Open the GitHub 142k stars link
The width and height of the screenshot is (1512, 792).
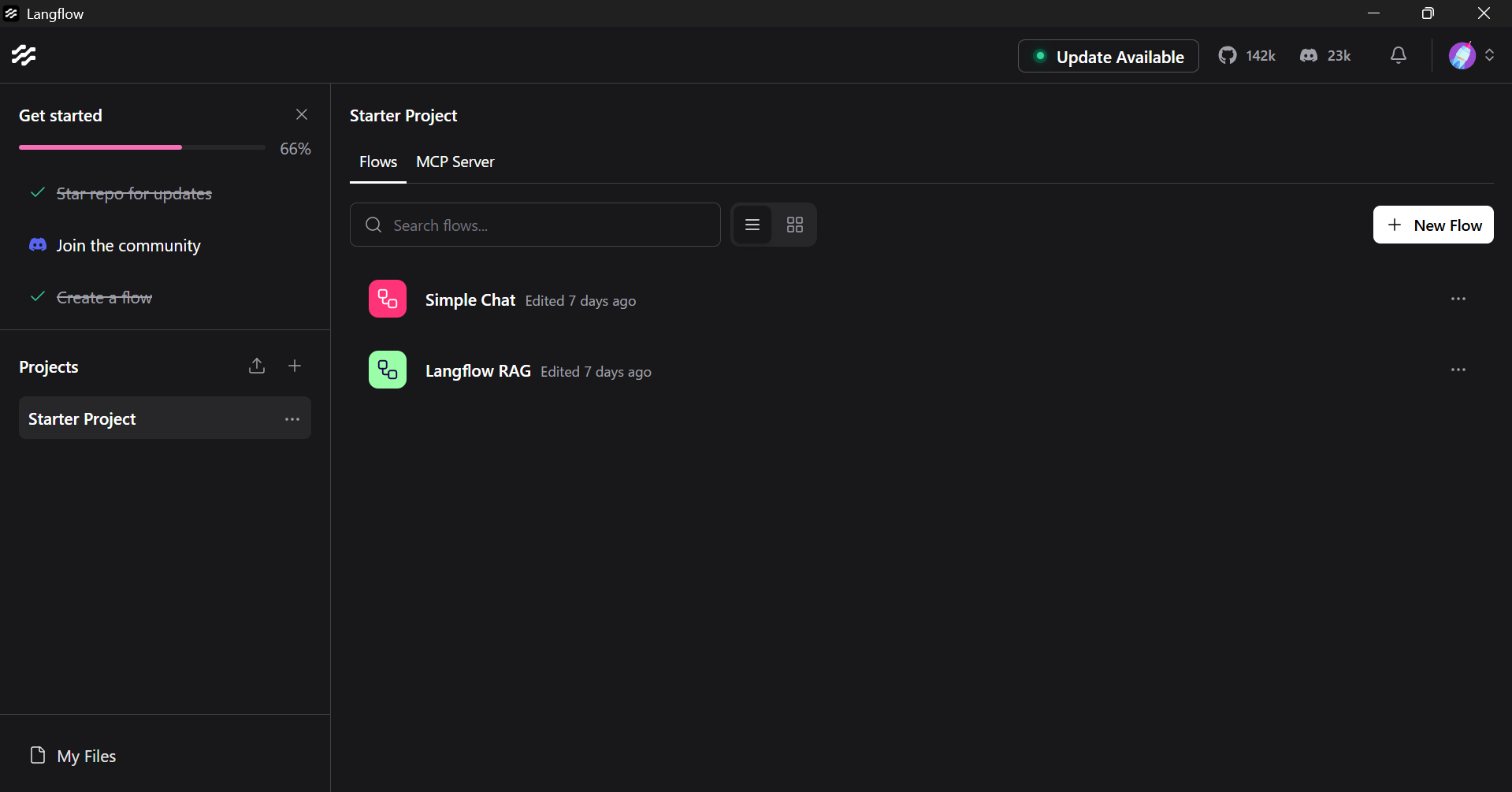(1246, 55)
